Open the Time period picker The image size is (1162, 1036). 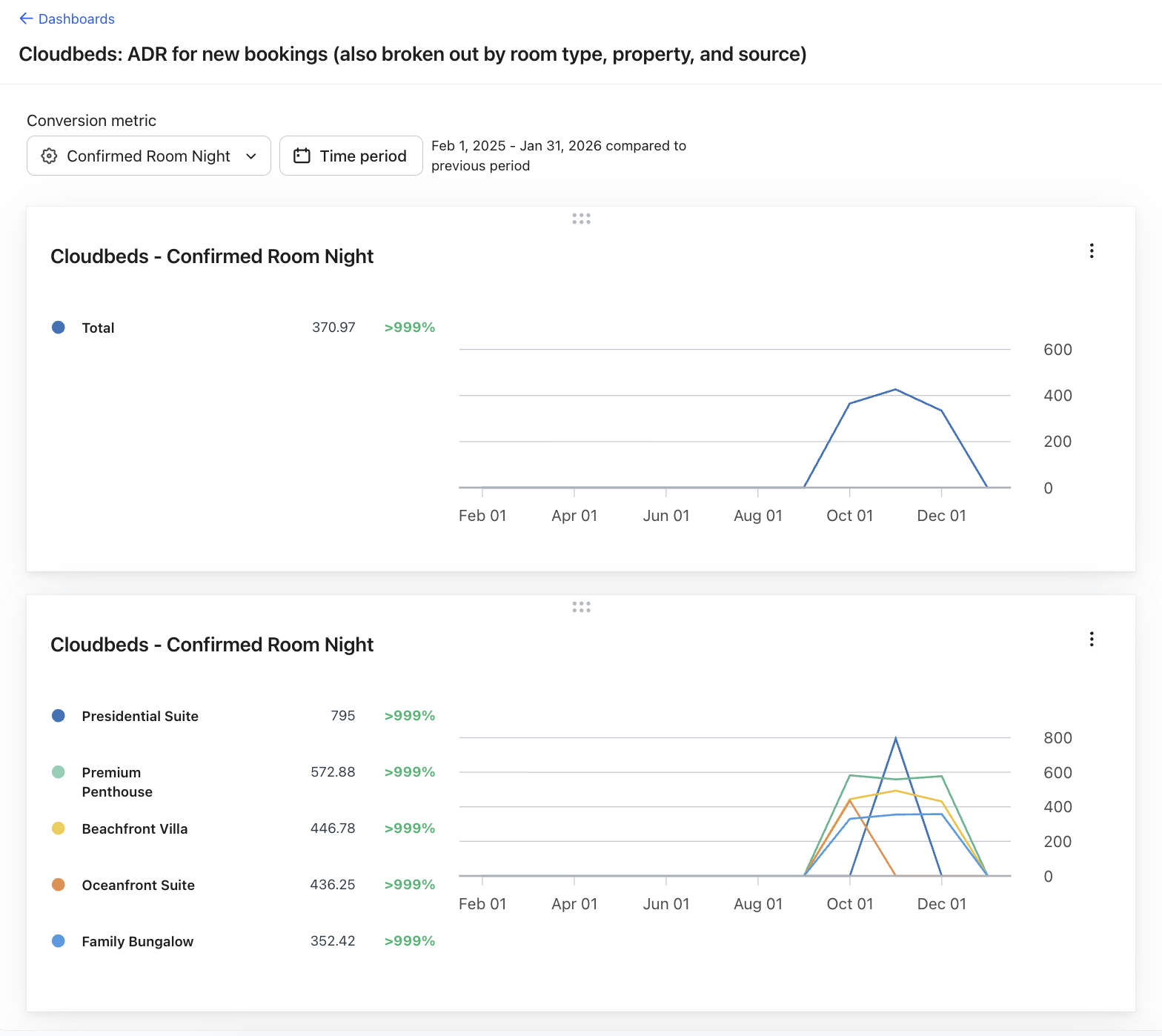pyautogui.click(x=351, y=156)
